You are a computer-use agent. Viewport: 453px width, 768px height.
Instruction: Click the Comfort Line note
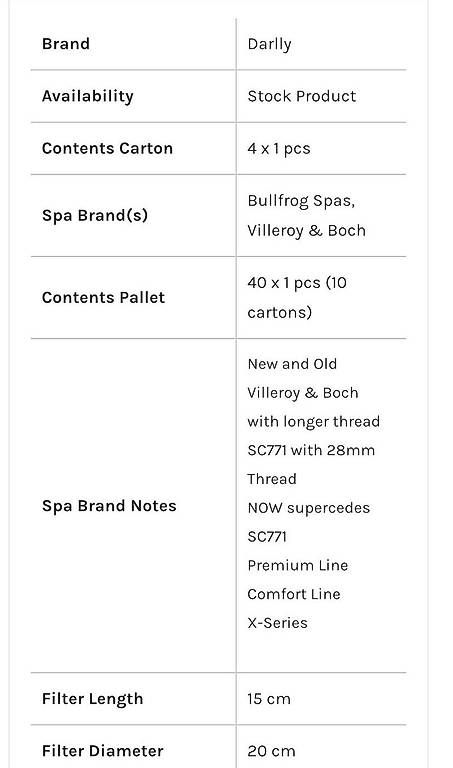tap(294, 594)
